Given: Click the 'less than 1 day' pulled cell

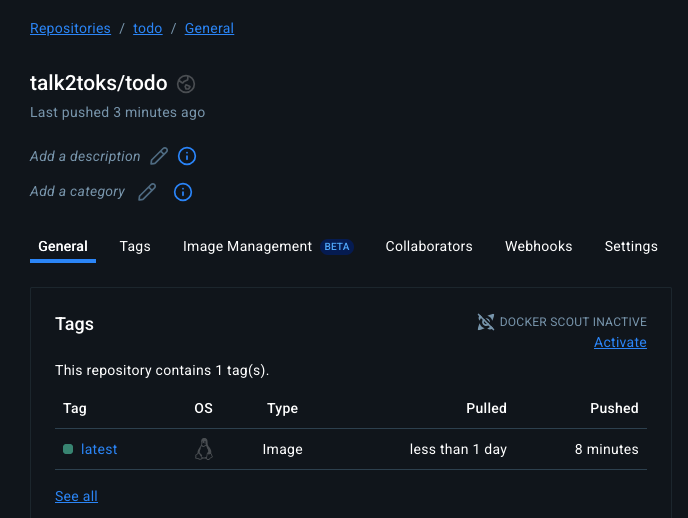Looking at the screenshot, I should point(459,449).
